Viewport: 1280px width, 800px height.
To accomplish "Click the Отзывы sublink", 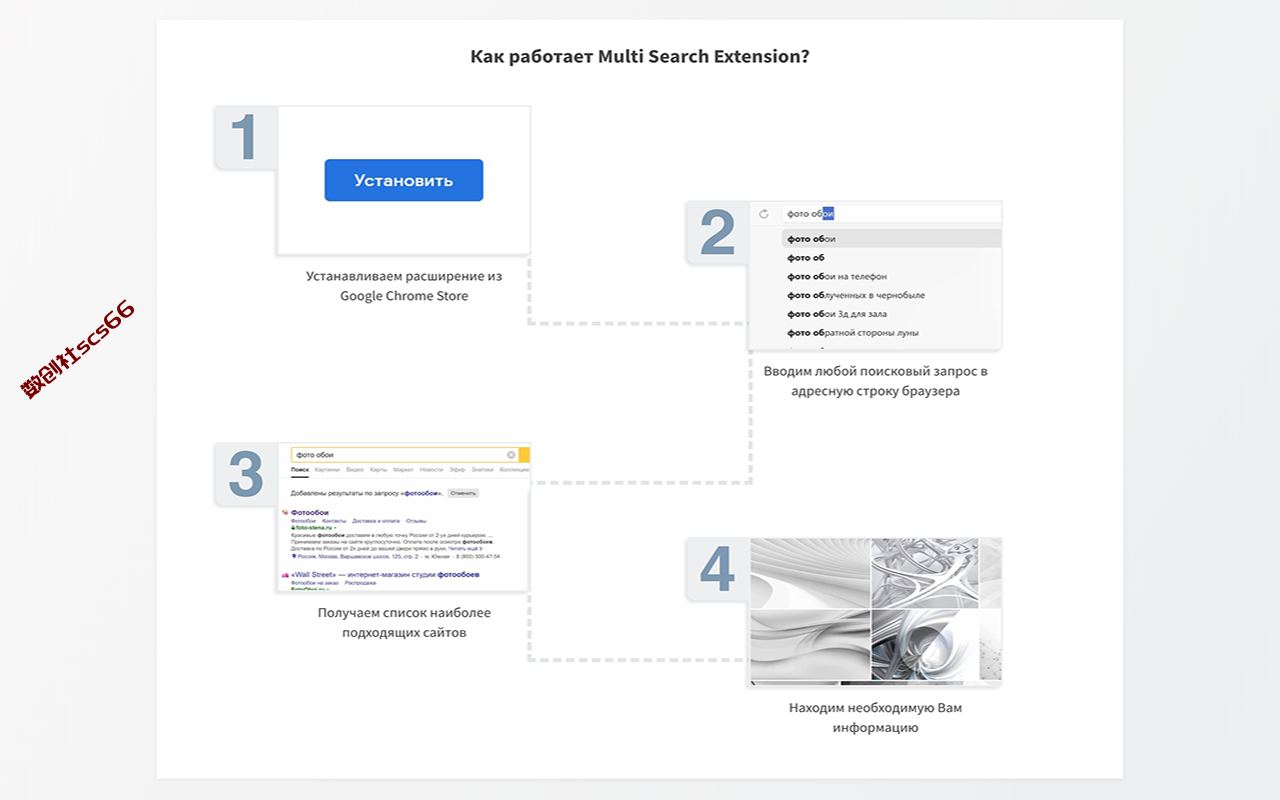I will (x=416, y=521).
